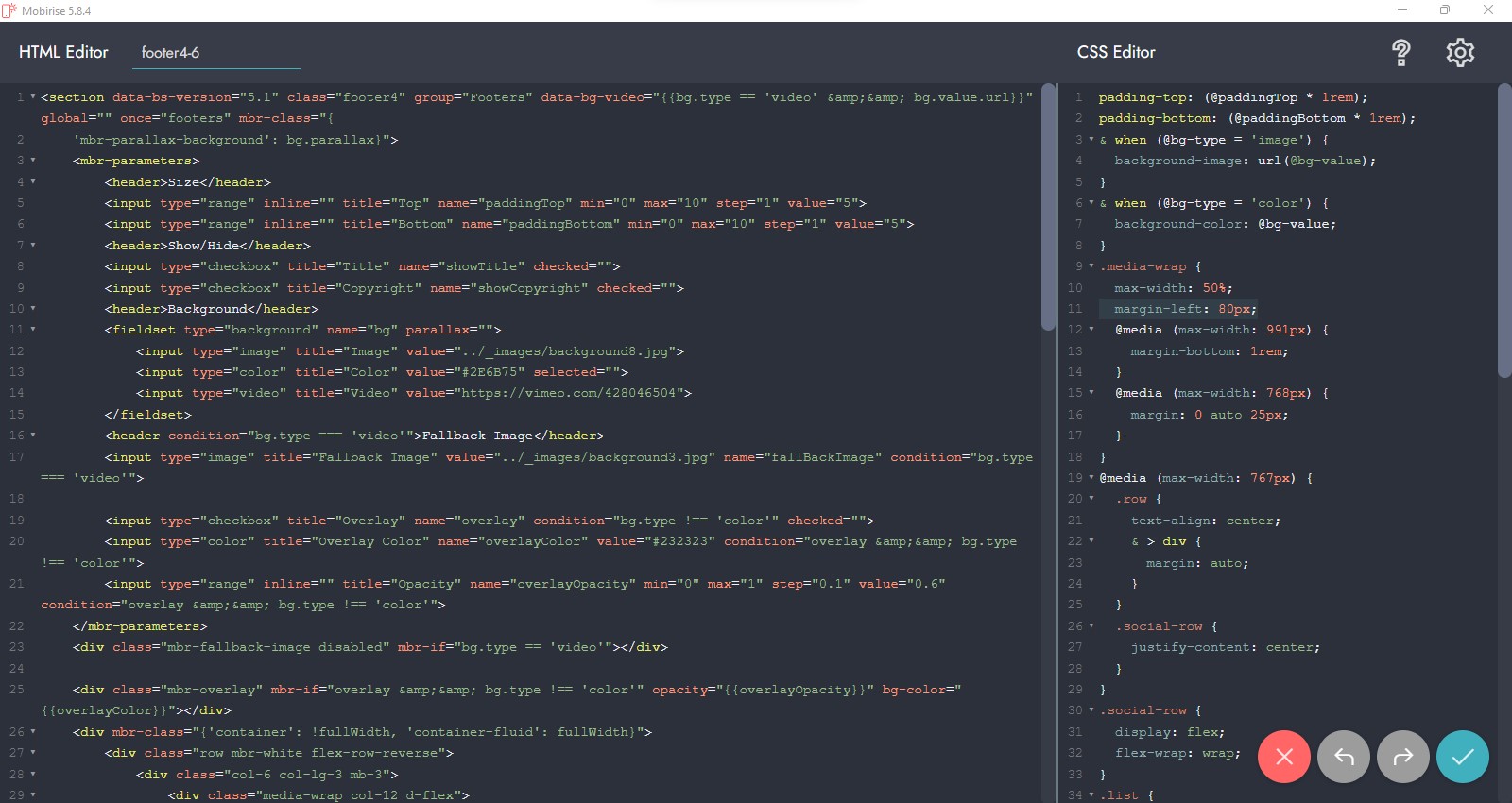Click the HTML editor vertical scrollbar

click(1048, 208)
